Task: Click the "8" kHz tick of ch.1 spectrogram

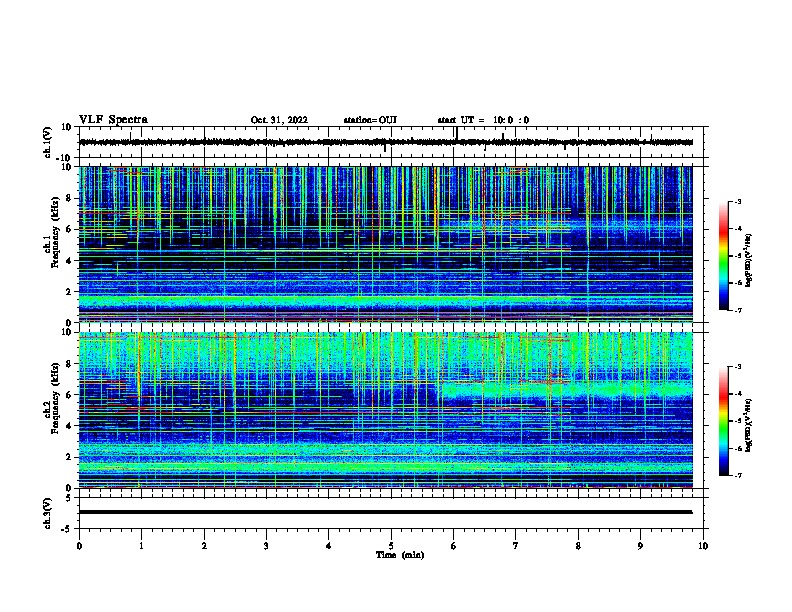Action: coord(69,198)
